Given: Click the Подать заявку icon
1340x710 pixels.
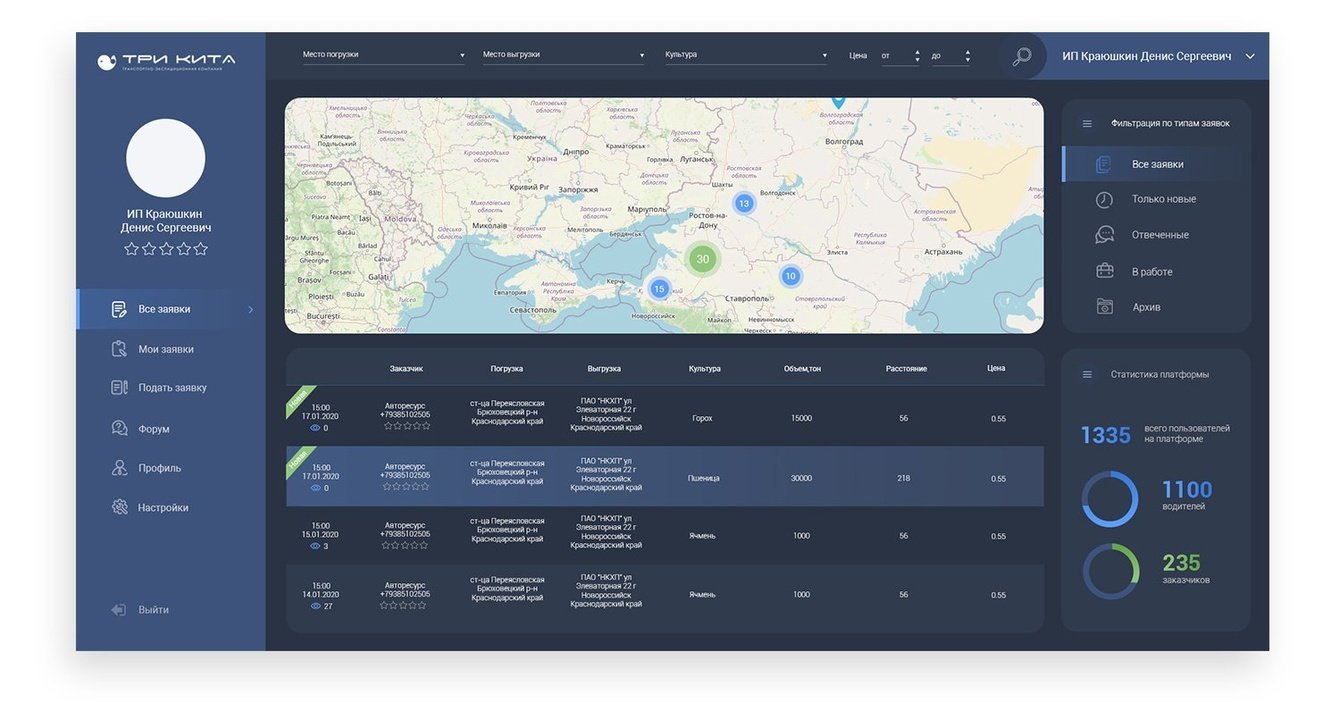Looking at the screenshot, I should click(x=120, y=387).
